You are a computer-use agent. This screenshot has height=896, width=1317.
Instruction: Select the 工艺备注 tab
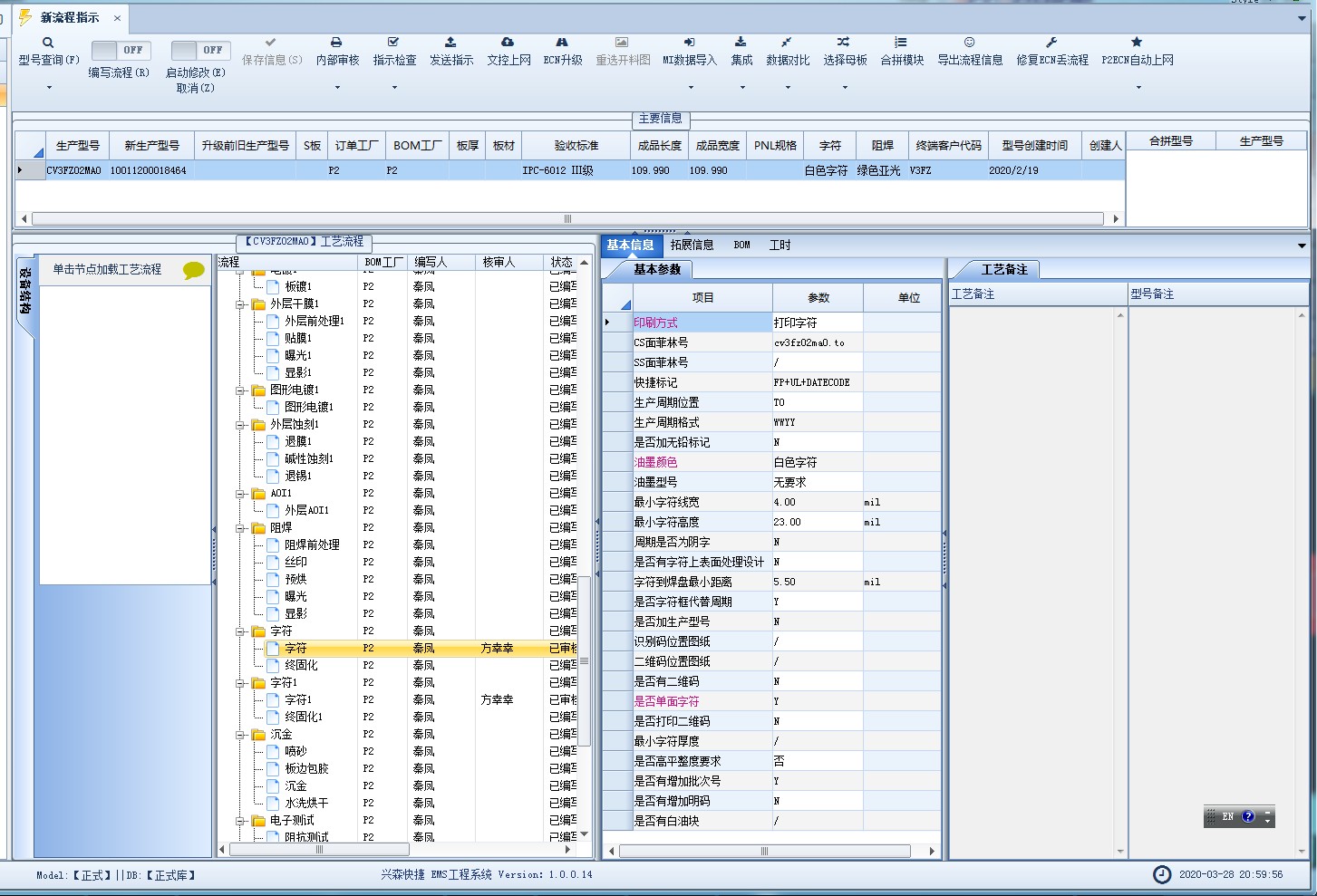[1004, 269]
